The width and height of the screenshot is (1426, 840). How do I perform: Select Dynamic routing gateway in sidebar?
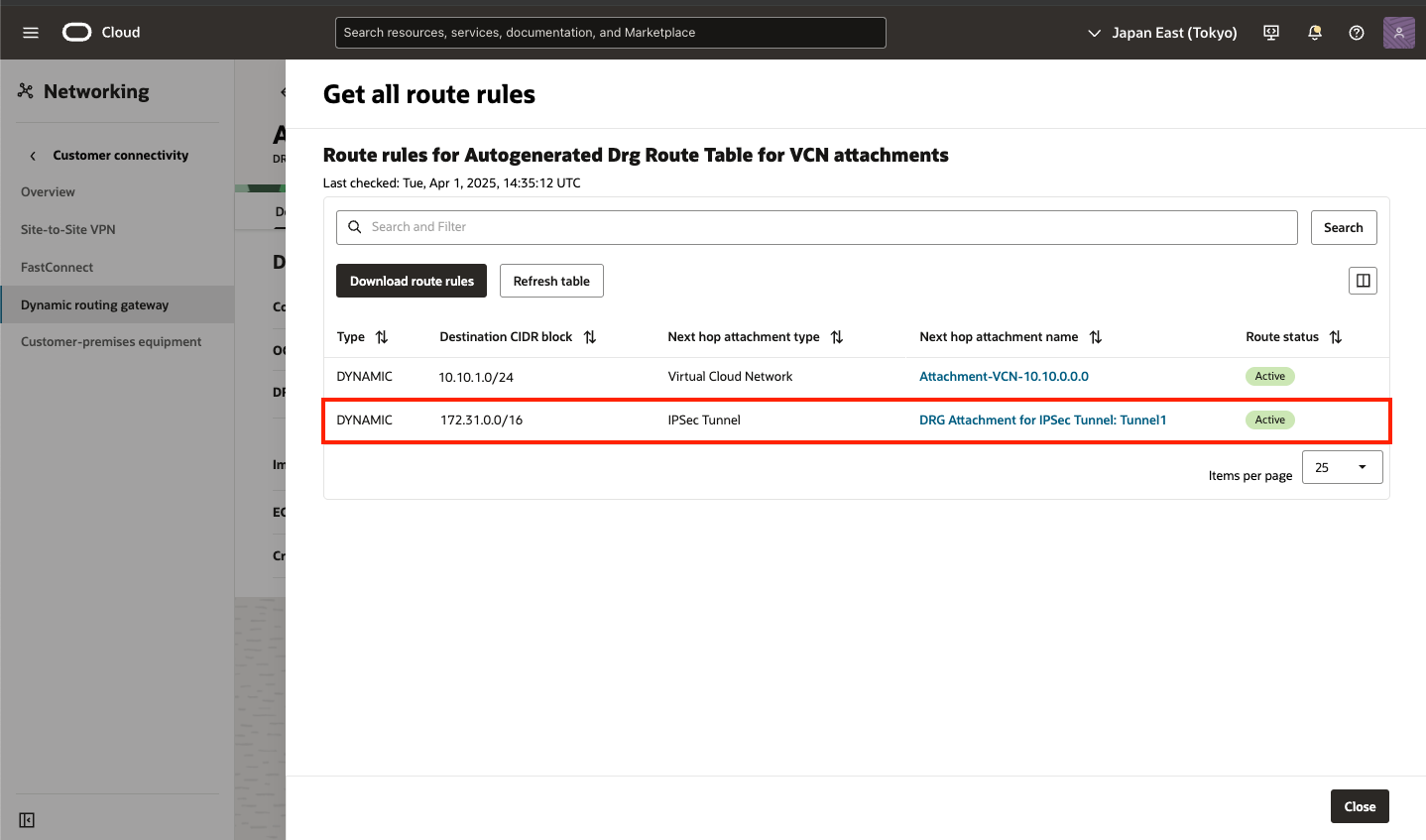point(117,304)
